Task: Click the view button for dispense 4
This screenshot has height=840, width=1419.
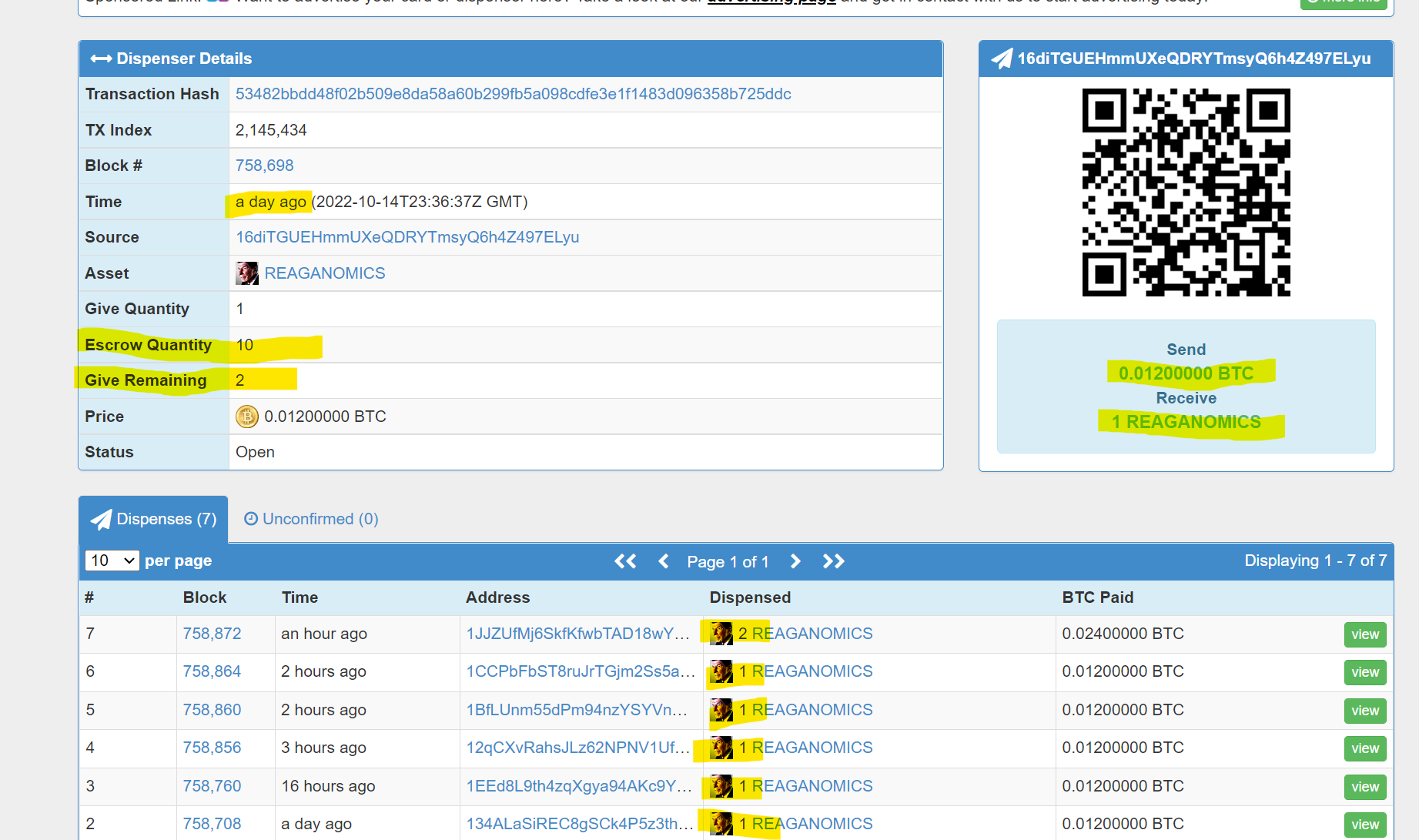Action: point(1365,748)
